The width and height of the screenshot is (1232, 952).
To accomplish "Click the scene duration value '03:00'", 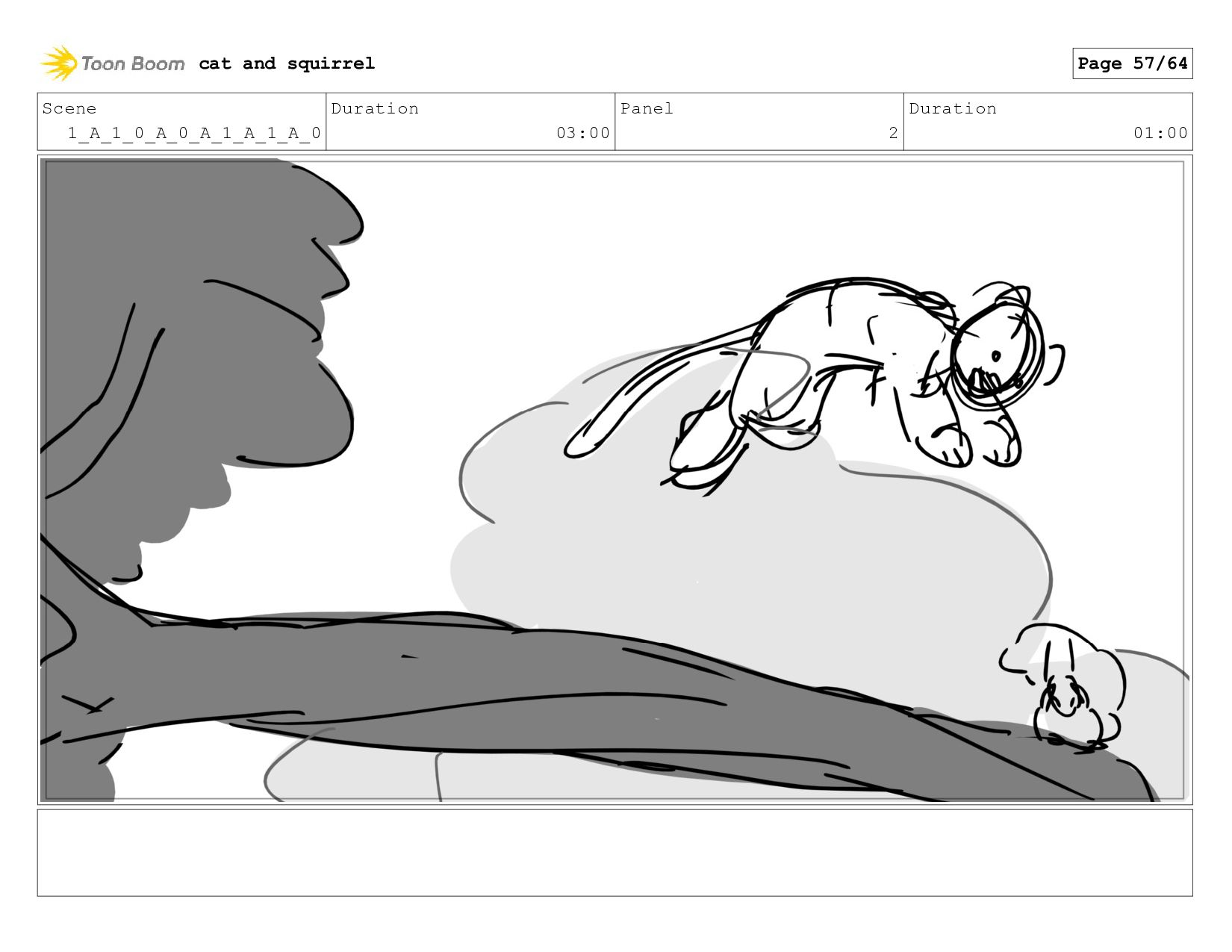I will [x=583, y=133].
